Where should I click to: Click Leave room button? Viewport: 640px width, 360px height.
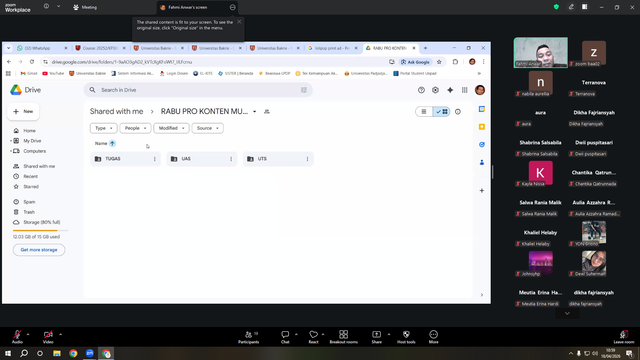624,337
